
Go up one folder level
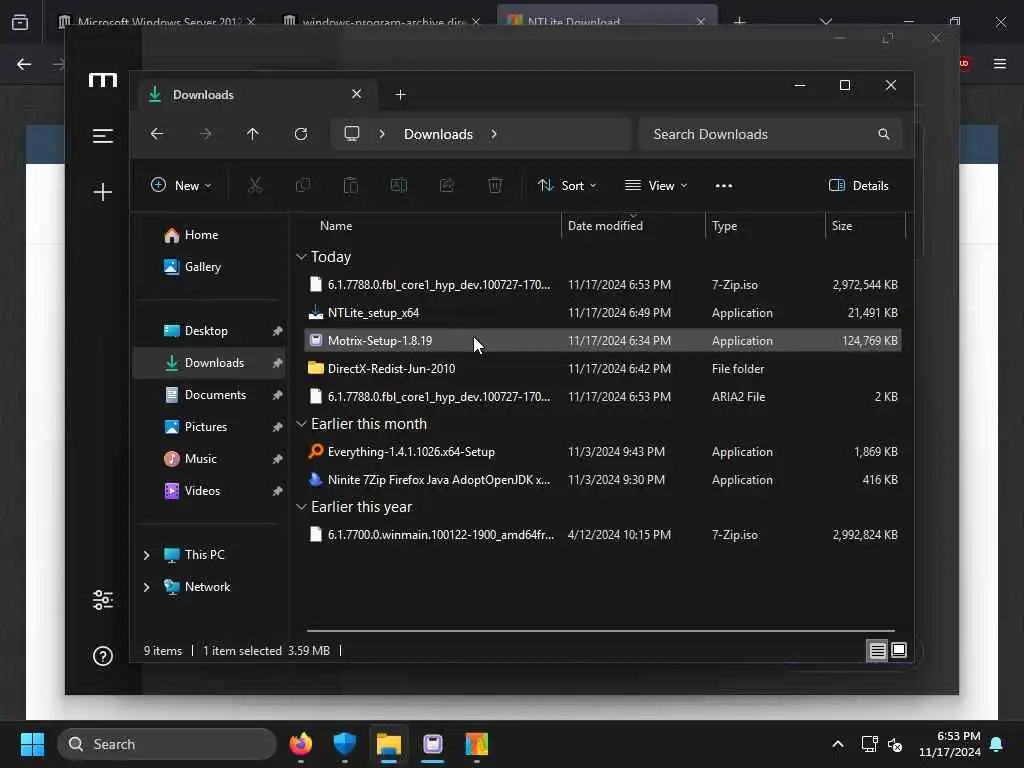click(x=253, y=134)
